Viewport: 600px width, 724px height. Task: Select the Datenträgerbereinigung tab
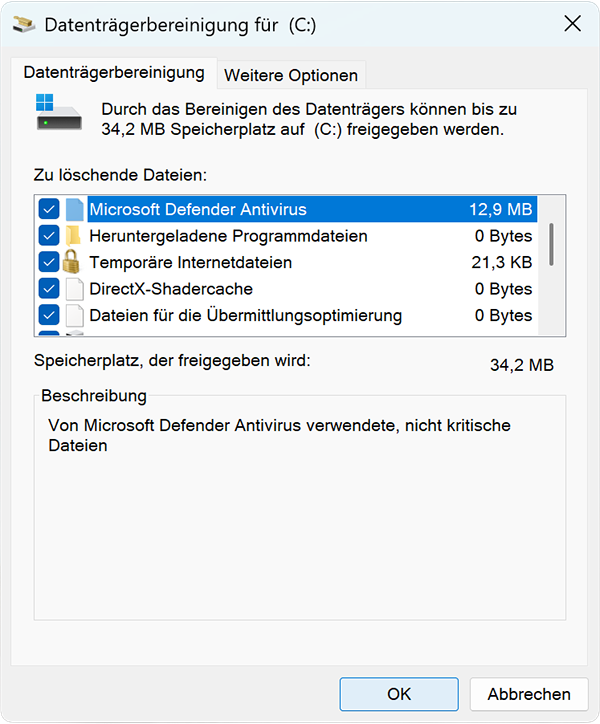(x=113, y=73)
